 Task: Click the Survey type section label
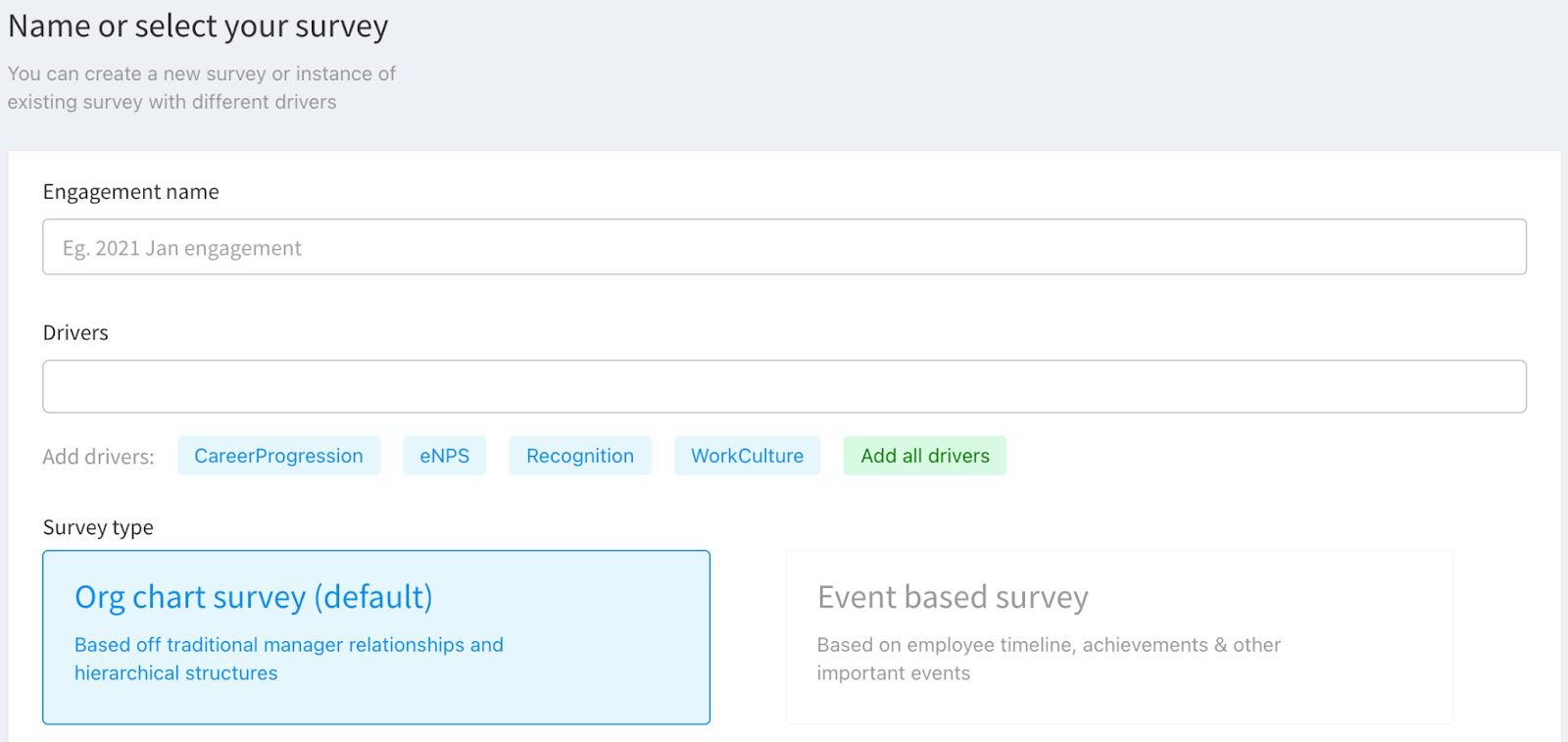tap(98, 527)
